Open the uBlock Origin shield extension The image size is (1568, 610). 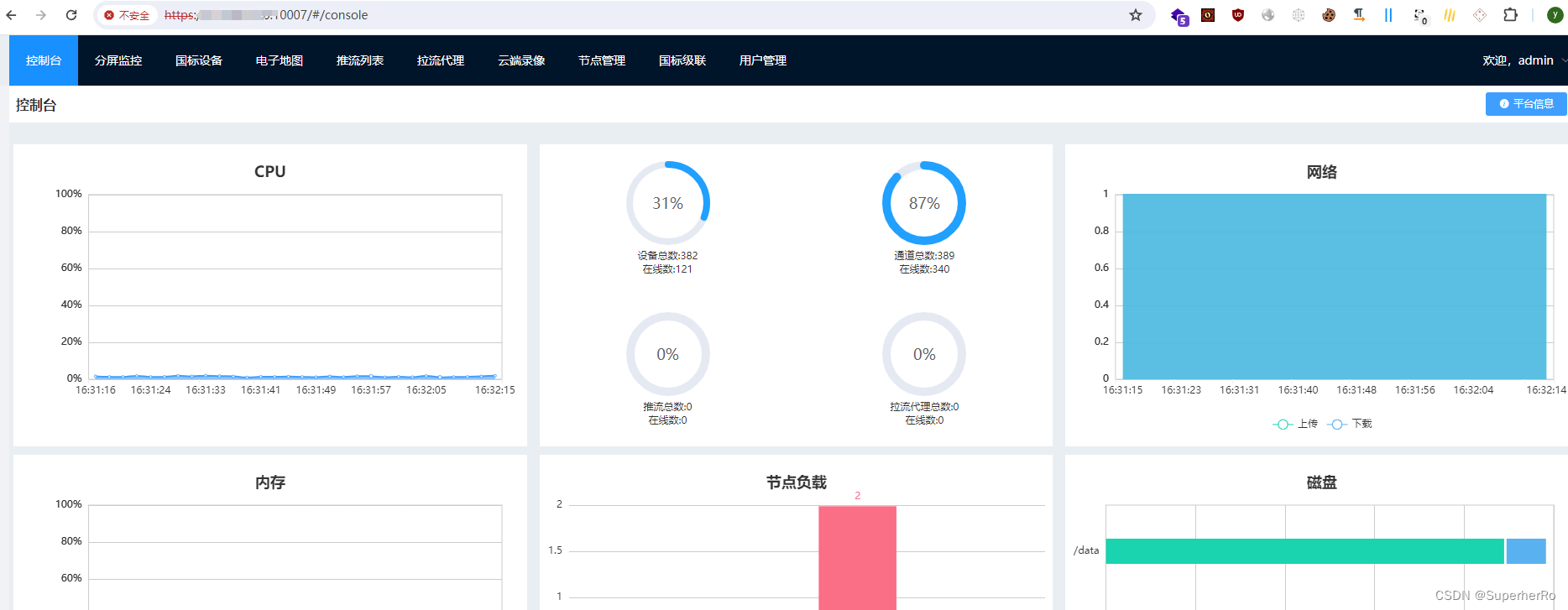[x=1238, y=15]
